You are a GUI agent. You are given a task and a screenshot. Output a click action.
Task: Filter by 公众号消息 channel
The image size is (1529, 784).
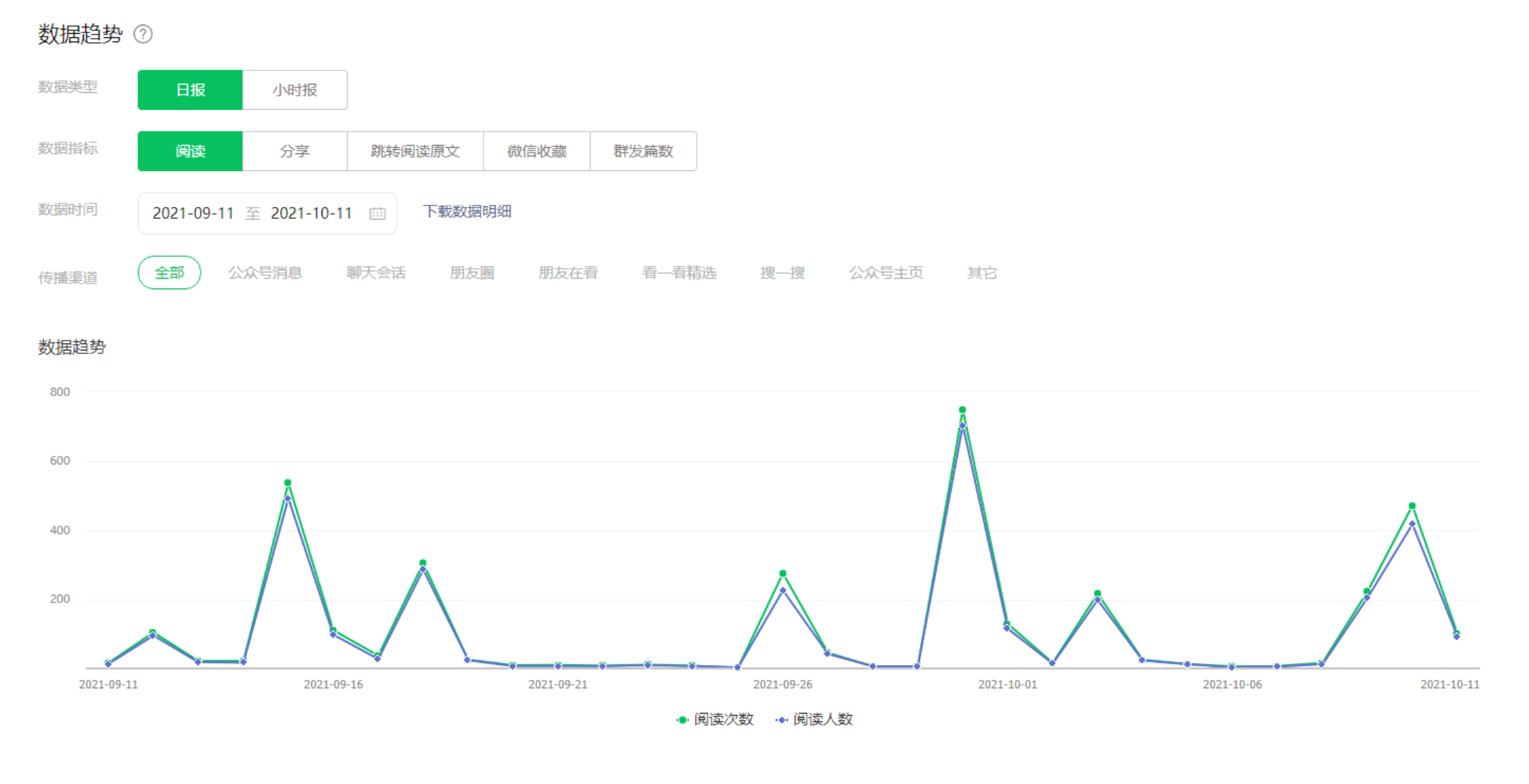265,273
